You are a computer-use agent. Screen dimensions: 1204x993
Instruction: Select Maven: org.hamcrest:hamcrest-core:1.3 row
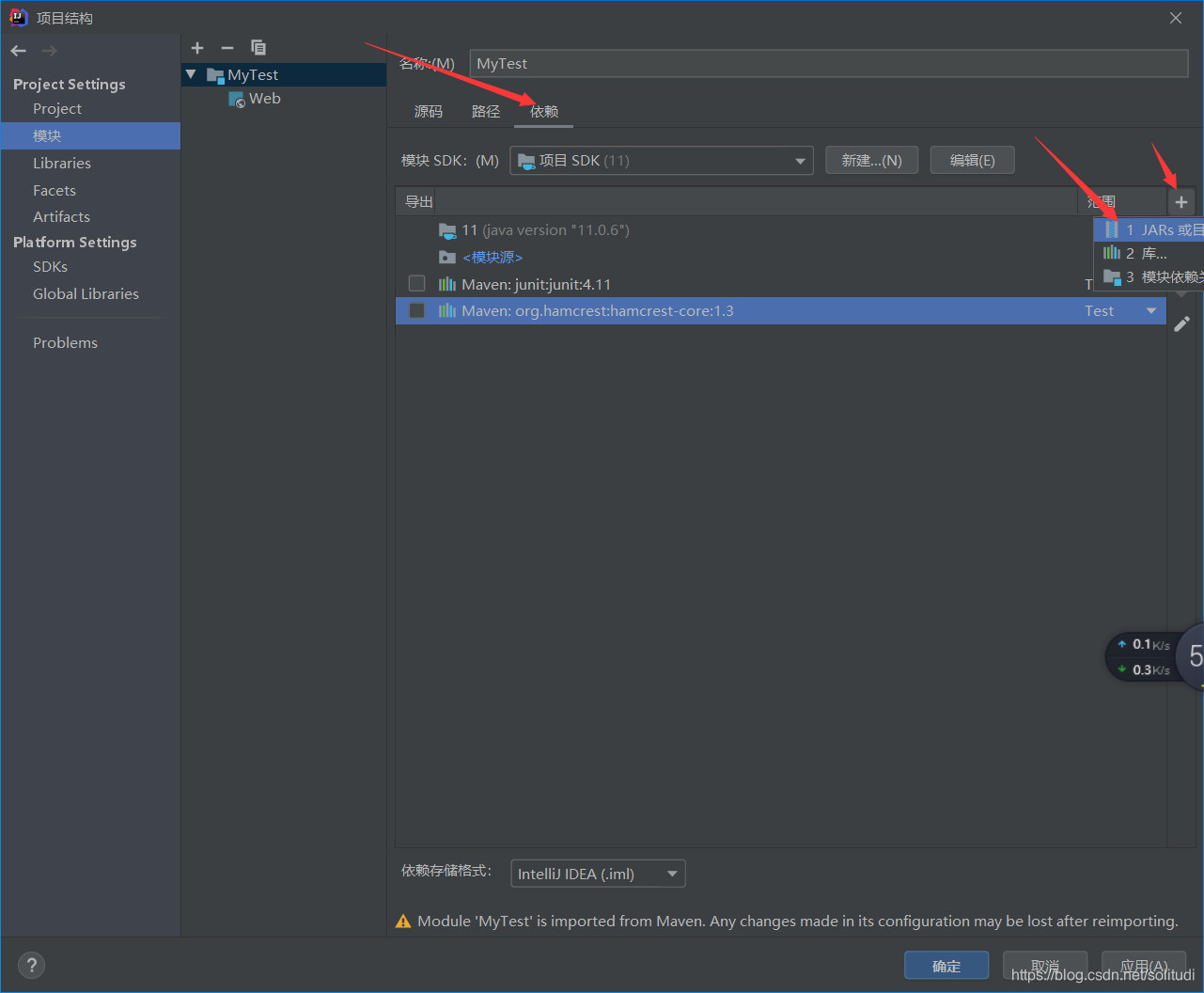[780, 311]
